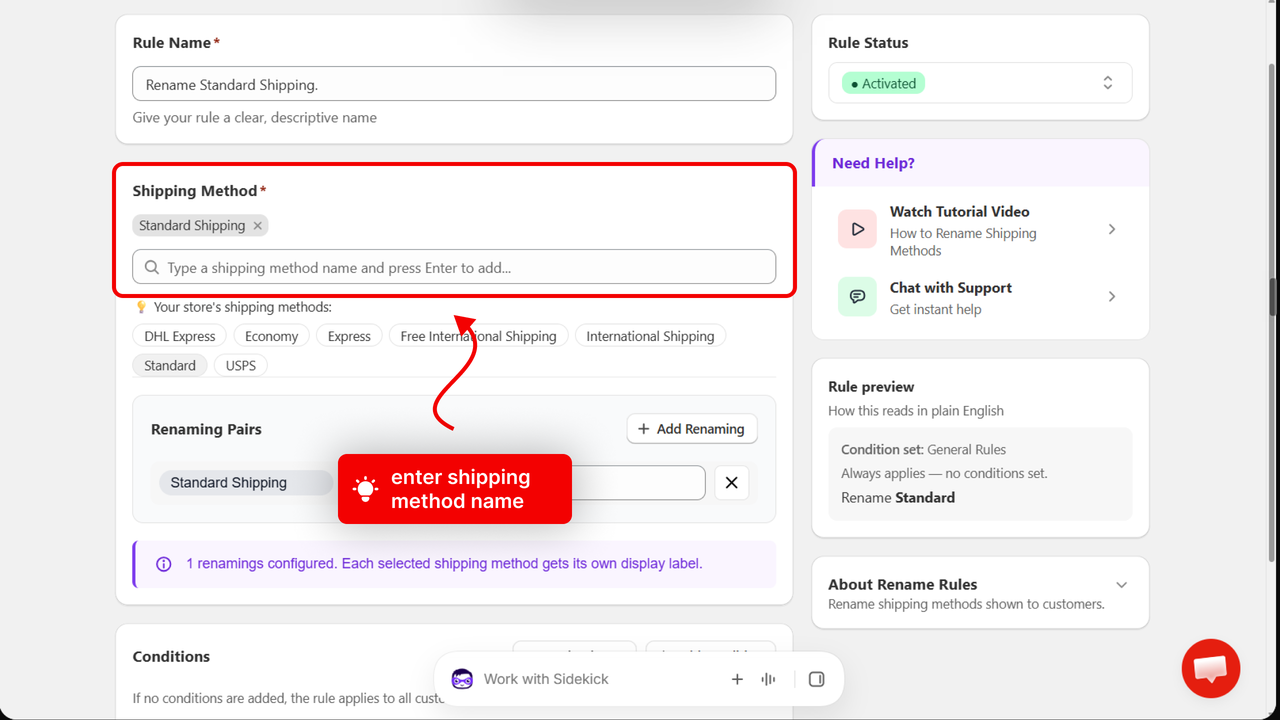Select the USPS shipping method chip

pos(241,365)
